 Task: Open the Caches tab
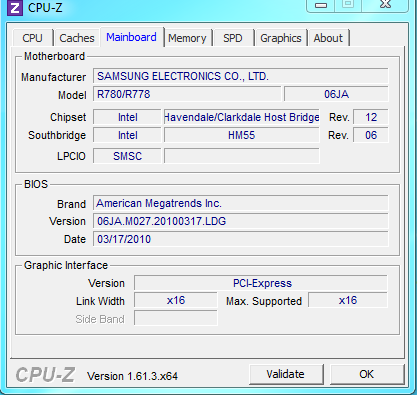coord(77,38)
